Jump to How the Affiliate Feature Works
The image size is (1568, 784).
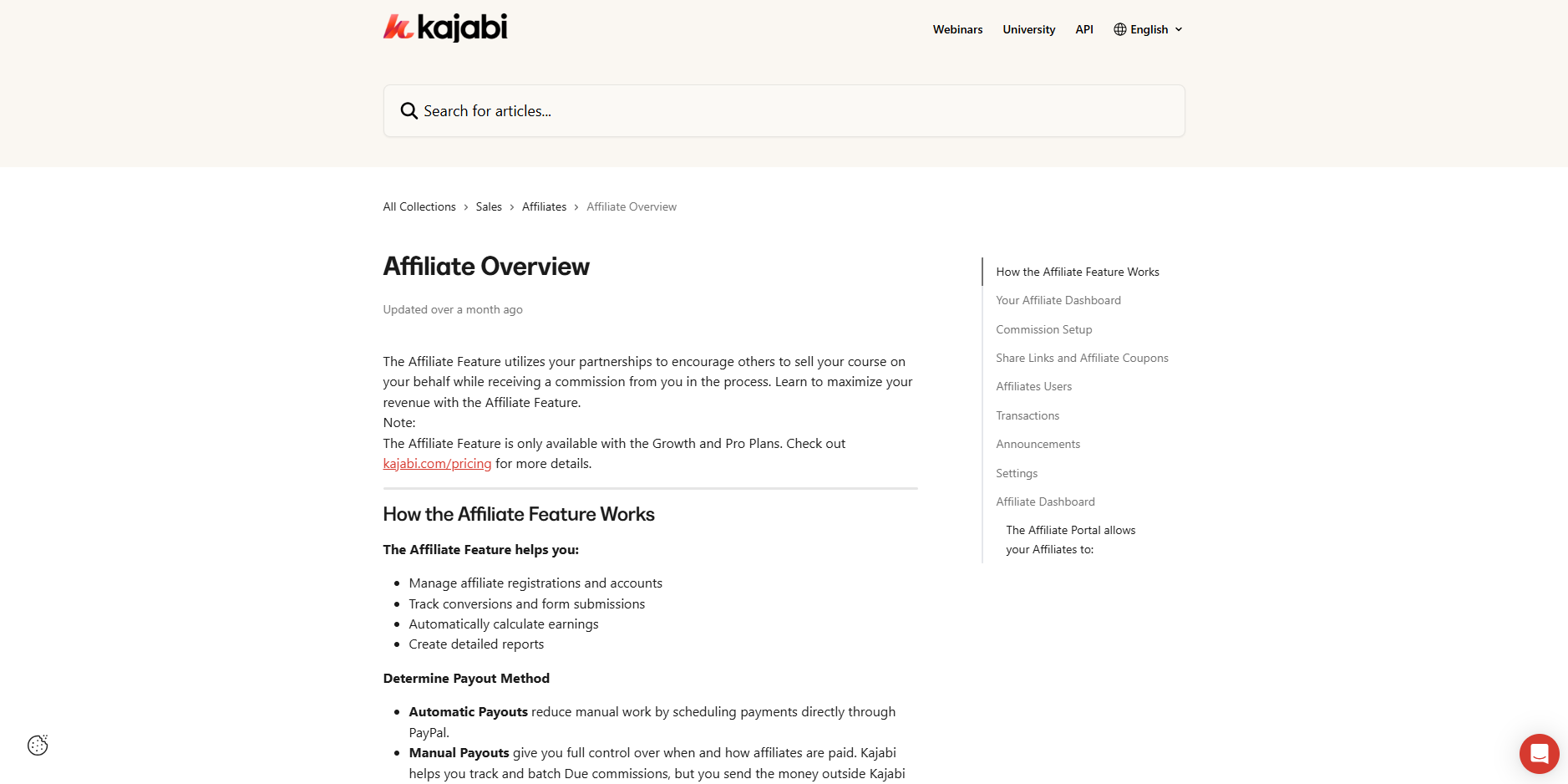coord(1077,272)
